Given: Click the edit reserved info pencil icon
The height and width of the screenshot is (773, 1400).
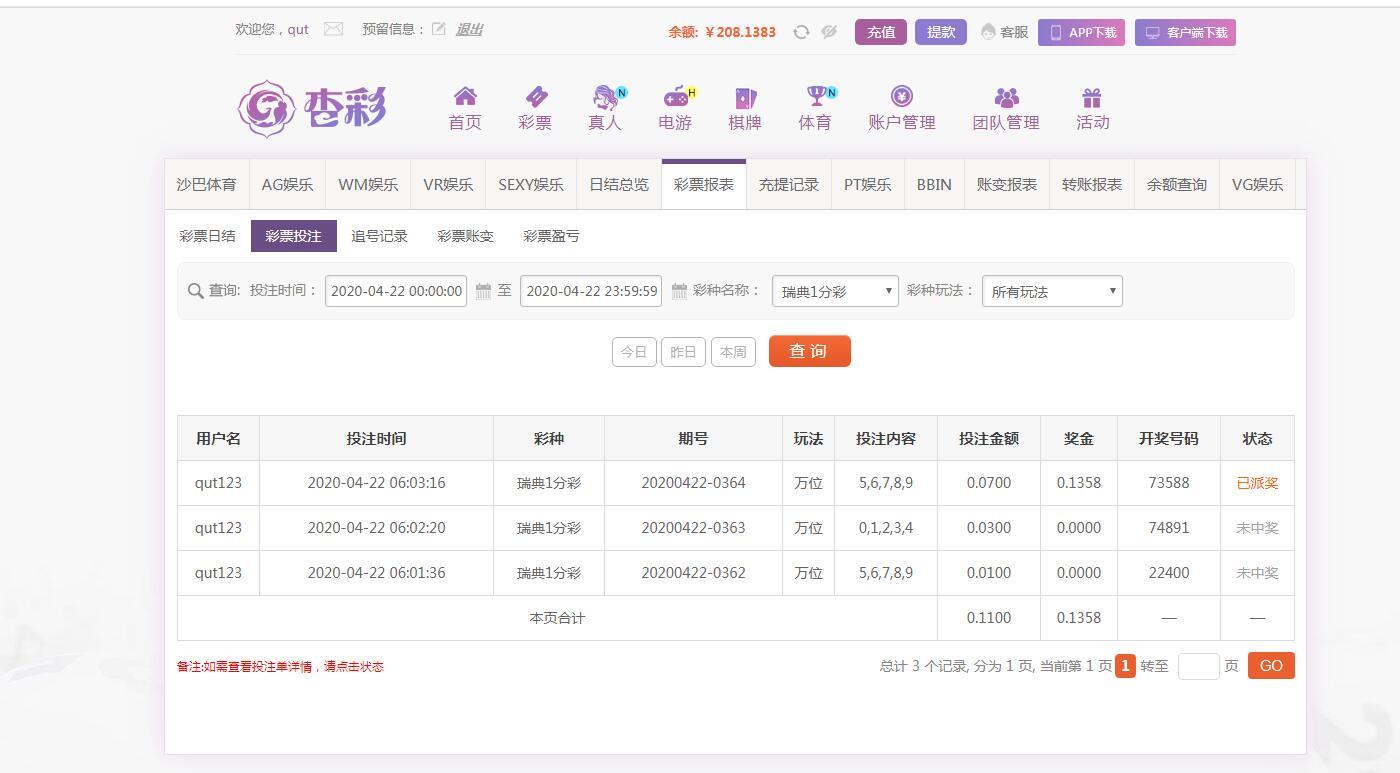Looking at the screenshot, I should pyautogui.click(x=438, y=29).
